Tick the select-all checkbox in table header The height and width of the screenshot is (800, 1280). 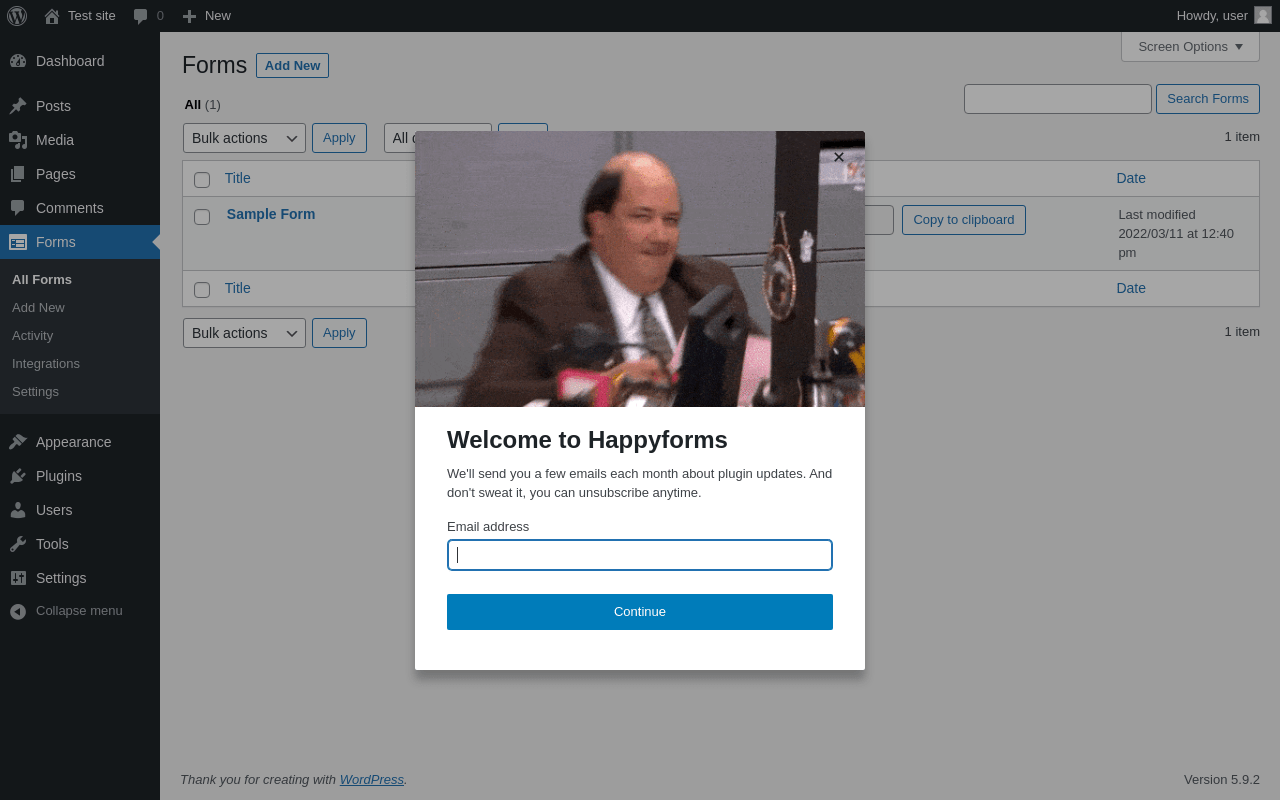[x=202, y=180]
